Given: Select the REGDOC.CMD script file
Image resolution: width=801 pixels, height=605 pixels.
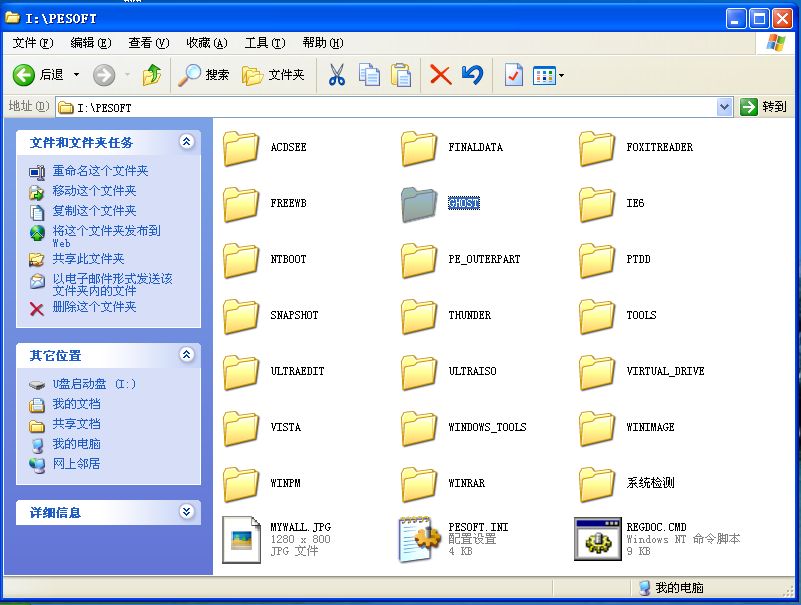Looking at the screenshot, I should pos(597,539).
